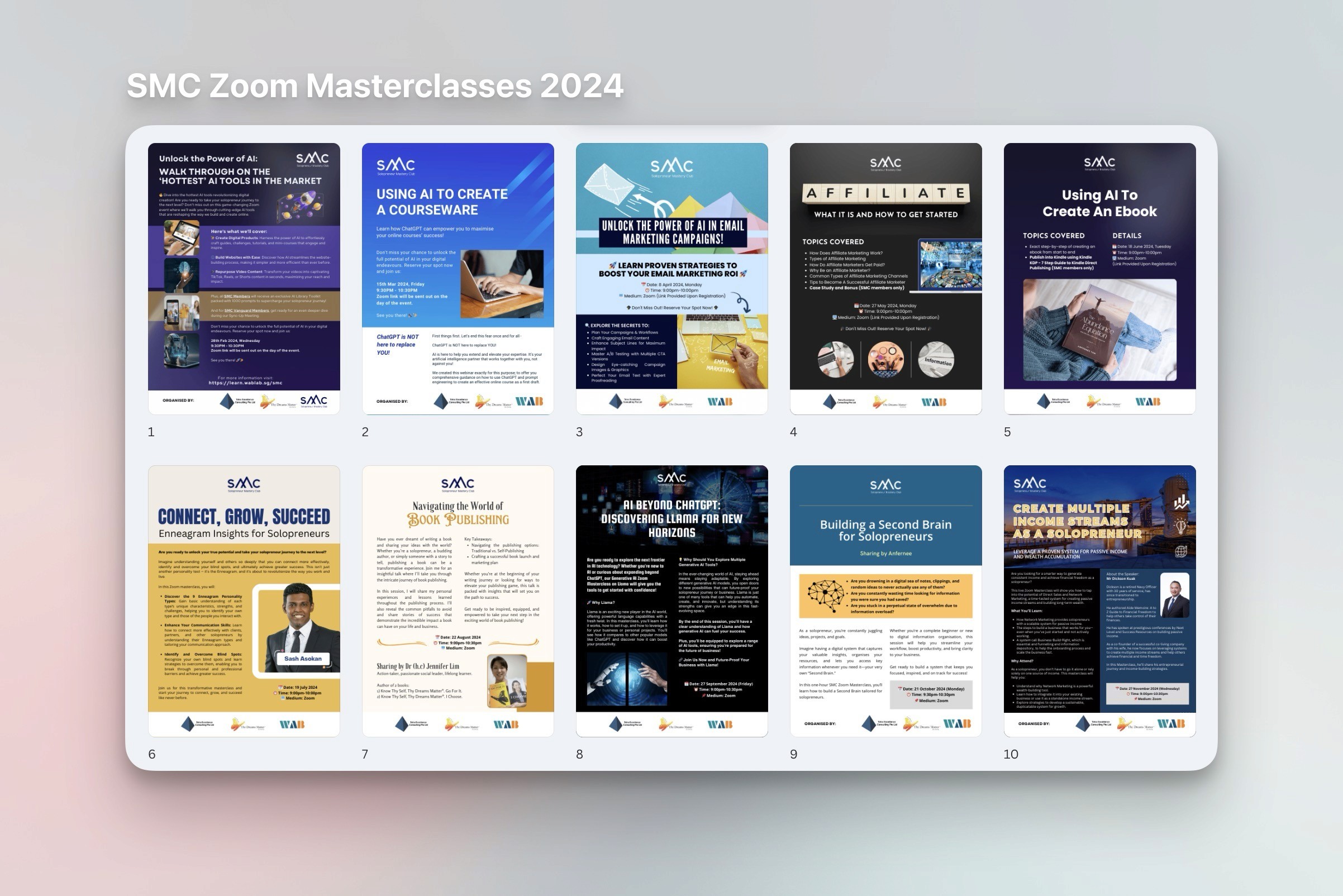Click the 'SMC Zoom Masterclasses 2024' heading
This screenshot has width=1343, height=896.
click(x=374, y=85)
